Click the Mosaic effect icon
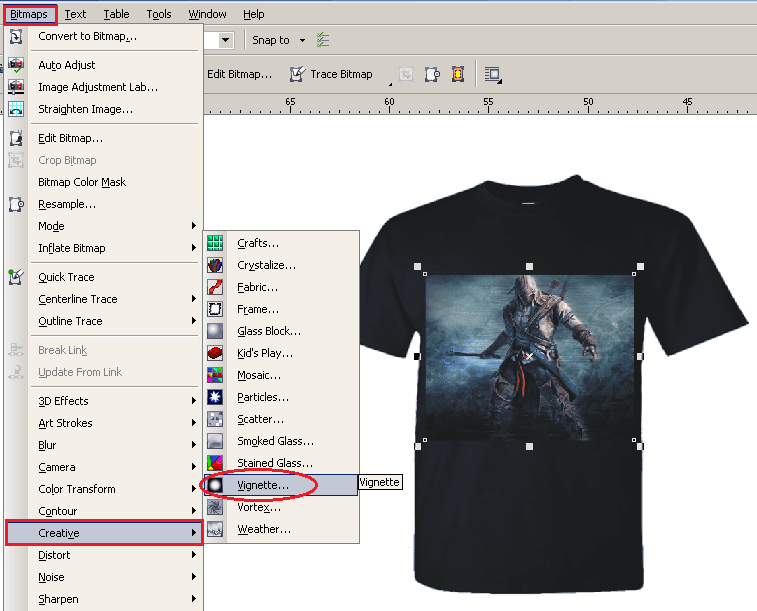The height and width of the screenshot is (611, 757). pos(215,375)
